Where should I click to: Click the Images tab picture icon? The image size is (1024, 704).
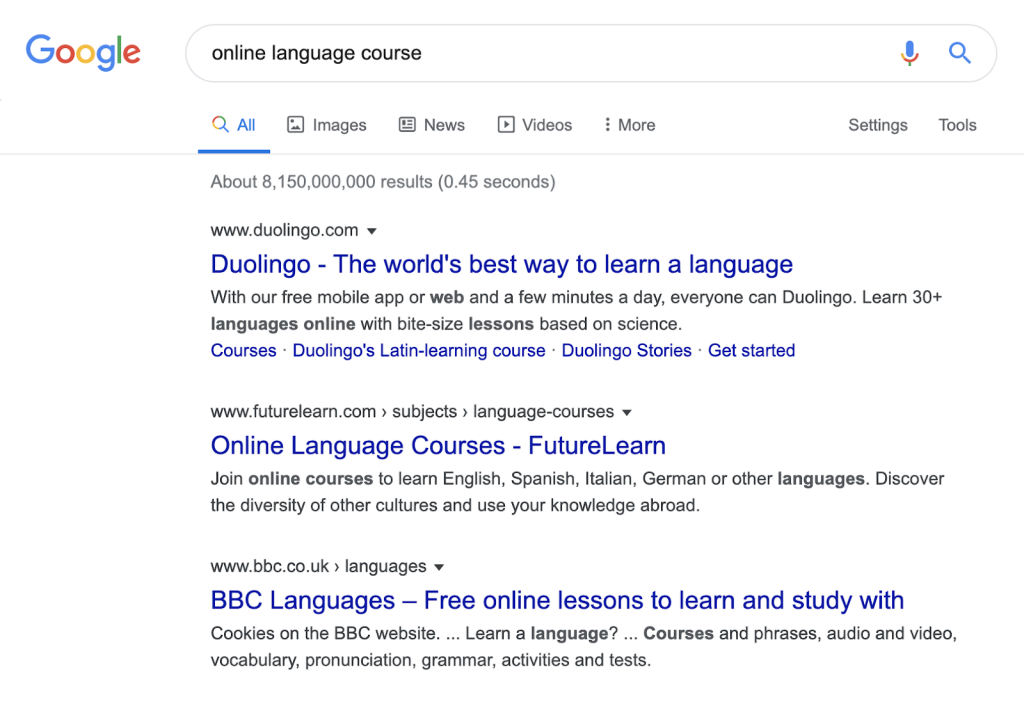[x=295, y=124]
